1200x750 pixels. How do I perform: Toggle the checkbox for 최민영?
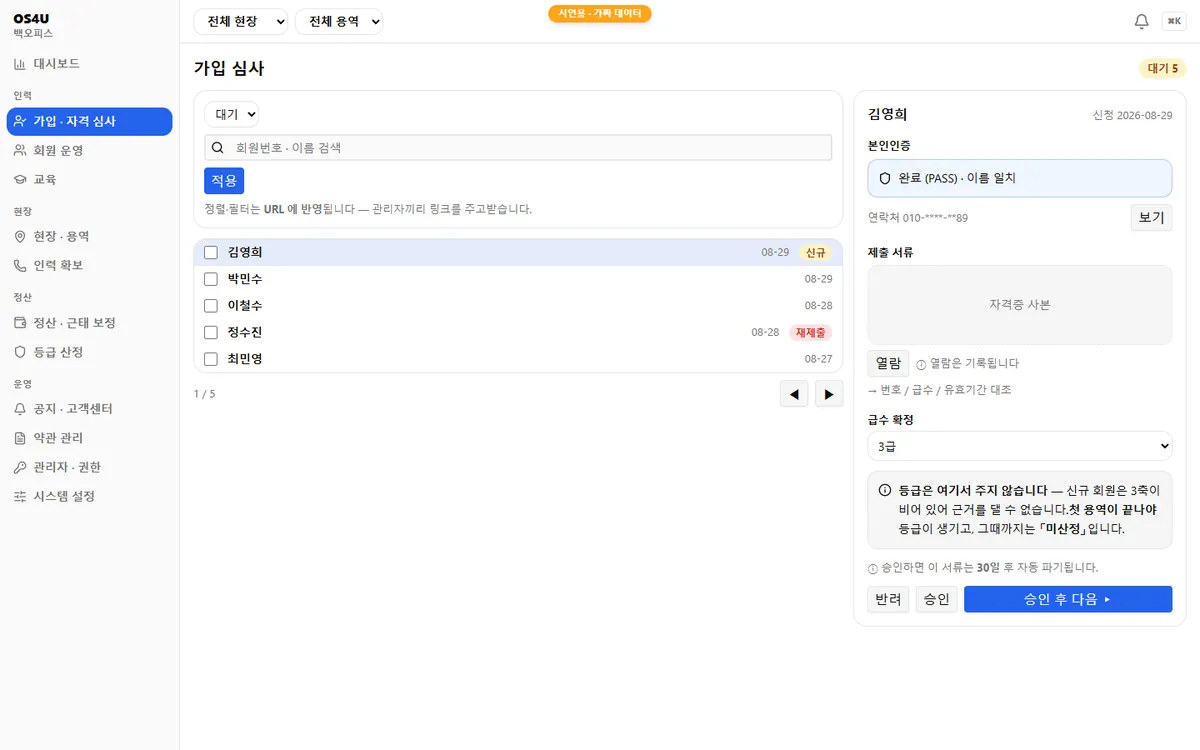pyautogui.click(x=211, y=359)
